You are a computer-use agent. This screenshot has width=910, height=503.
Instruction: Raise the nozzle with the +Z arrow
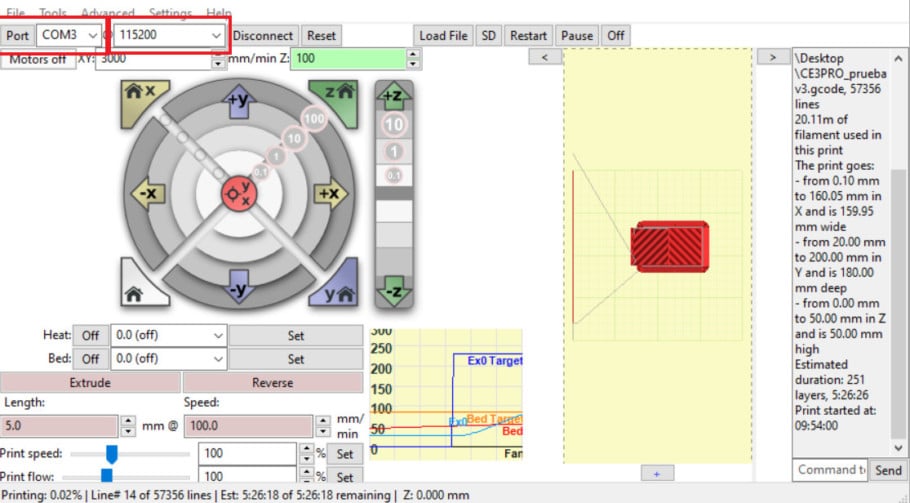point(393,97)
